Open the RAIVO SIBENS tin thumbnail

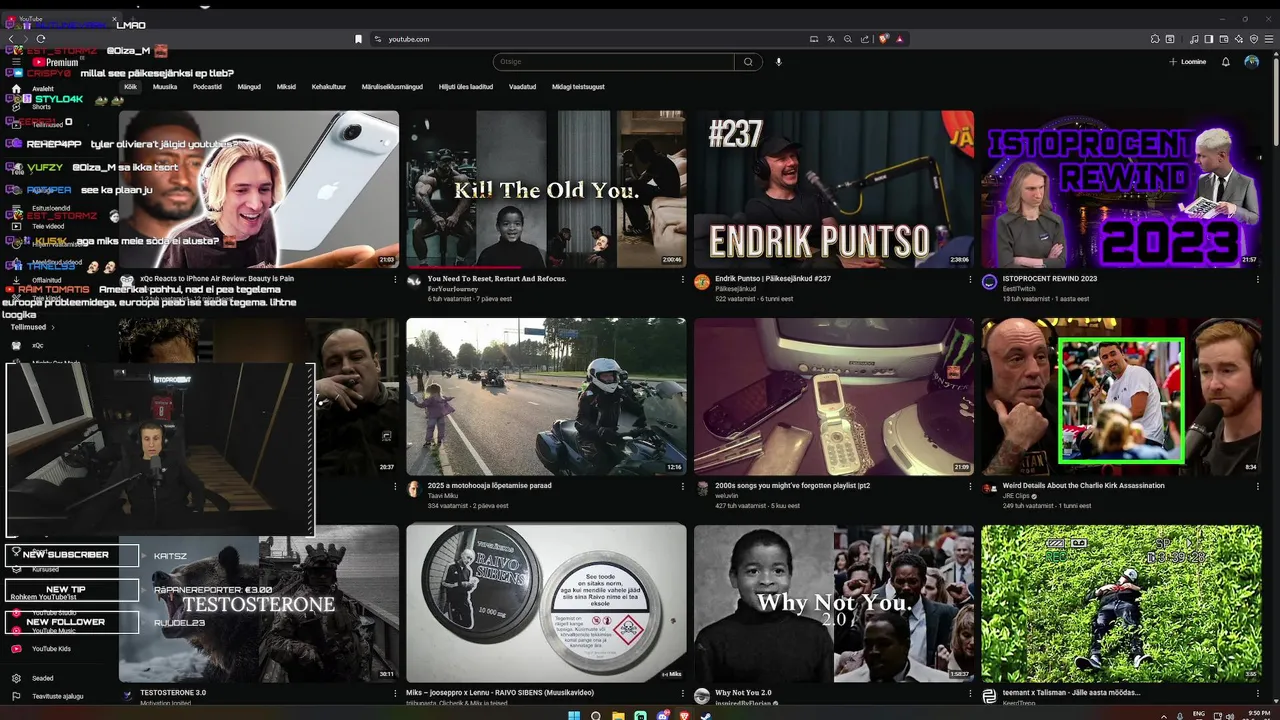546,604
